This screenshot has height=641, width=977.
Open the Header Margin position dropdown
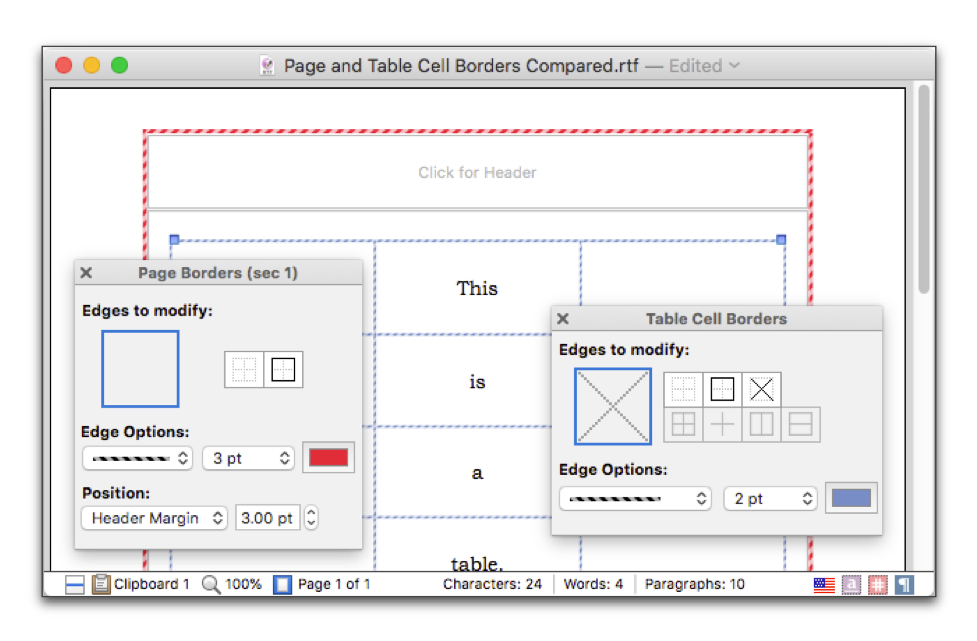(x=154, y=518)
